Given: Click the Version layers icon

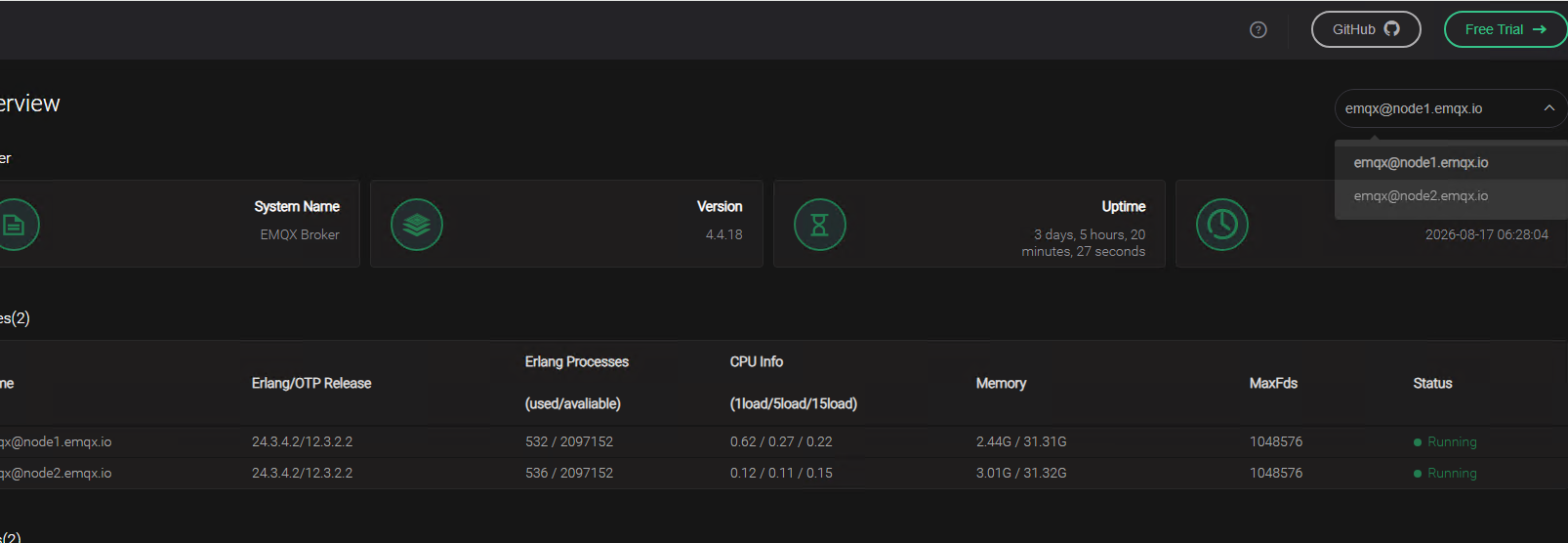Looking at the screenshot, I should click(x=417, y=225).
